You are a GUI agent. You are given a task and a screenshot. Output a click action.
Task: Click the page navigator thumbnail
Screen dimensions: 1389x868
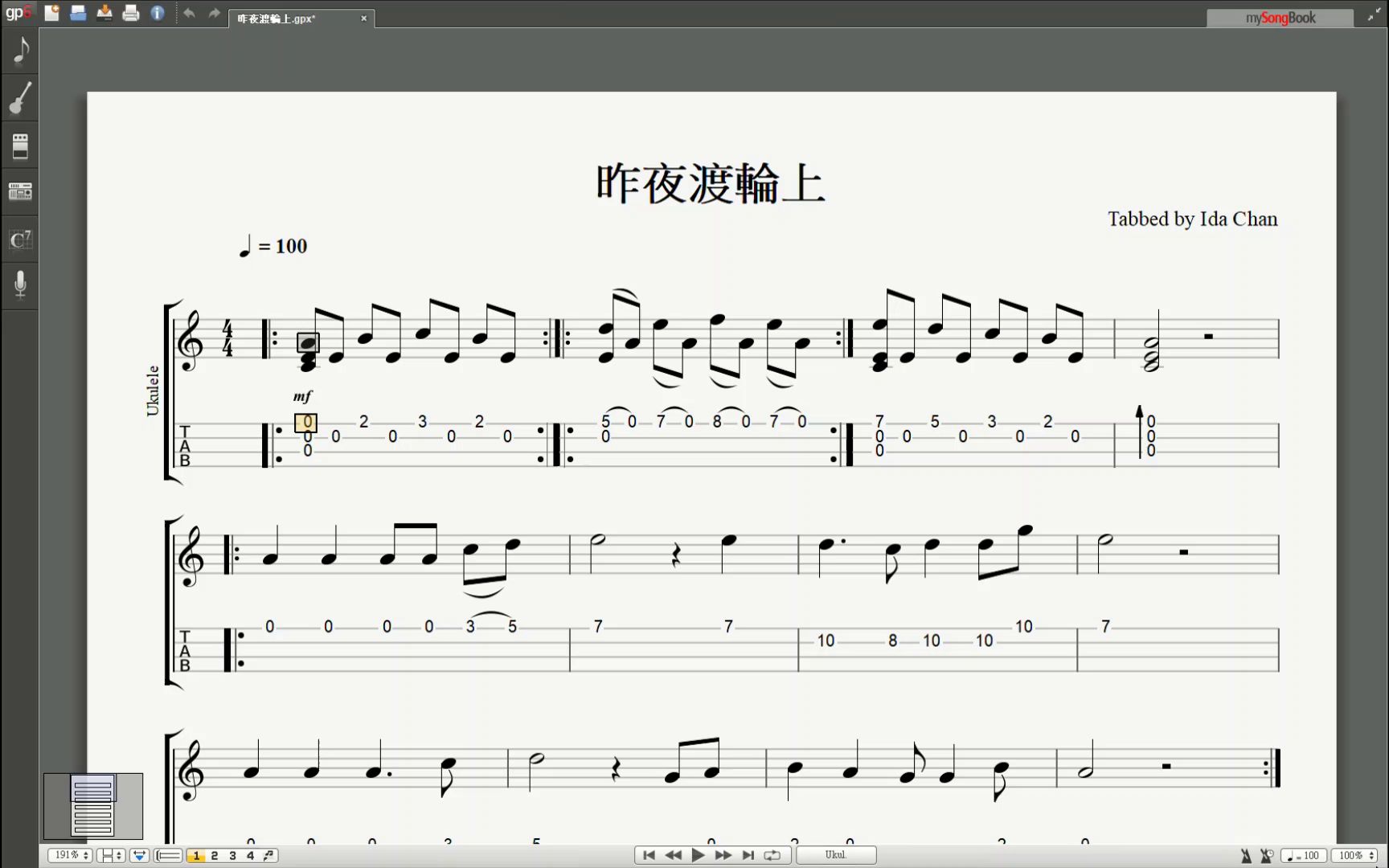[93, 806]
